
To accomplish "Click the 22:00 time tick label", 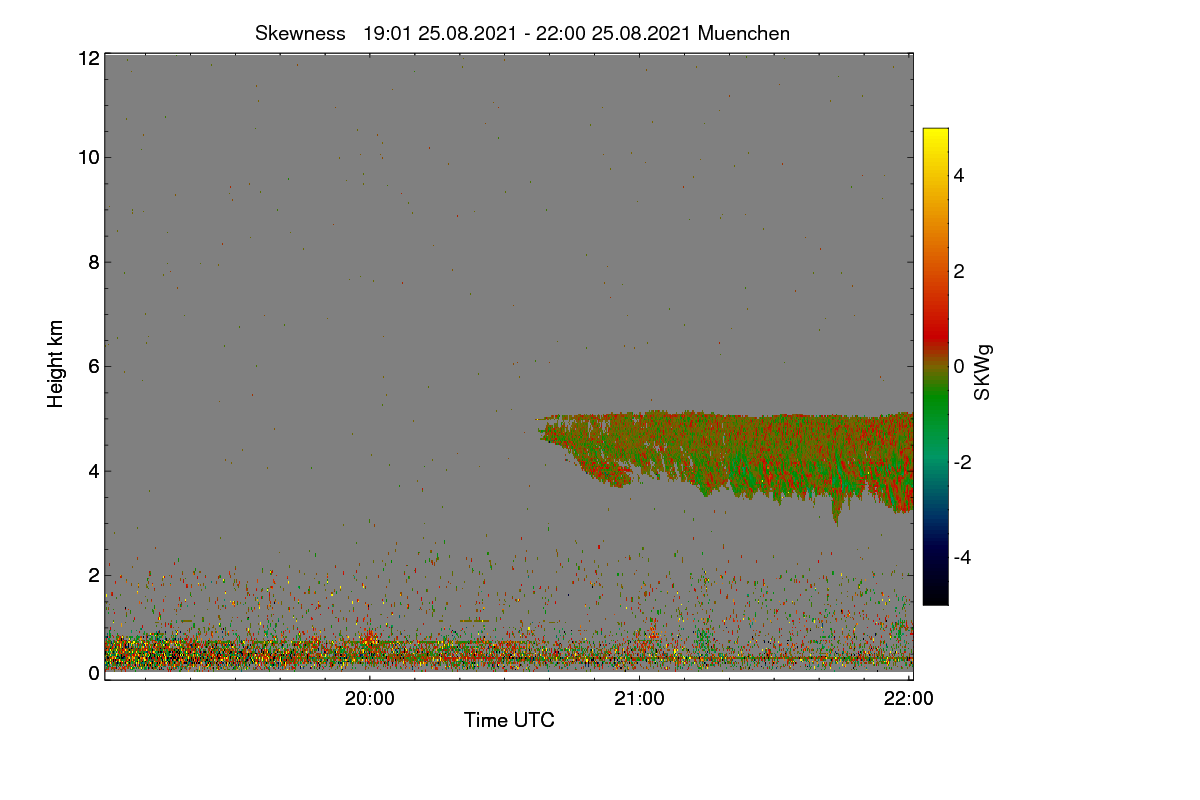I will click(909, 699).
